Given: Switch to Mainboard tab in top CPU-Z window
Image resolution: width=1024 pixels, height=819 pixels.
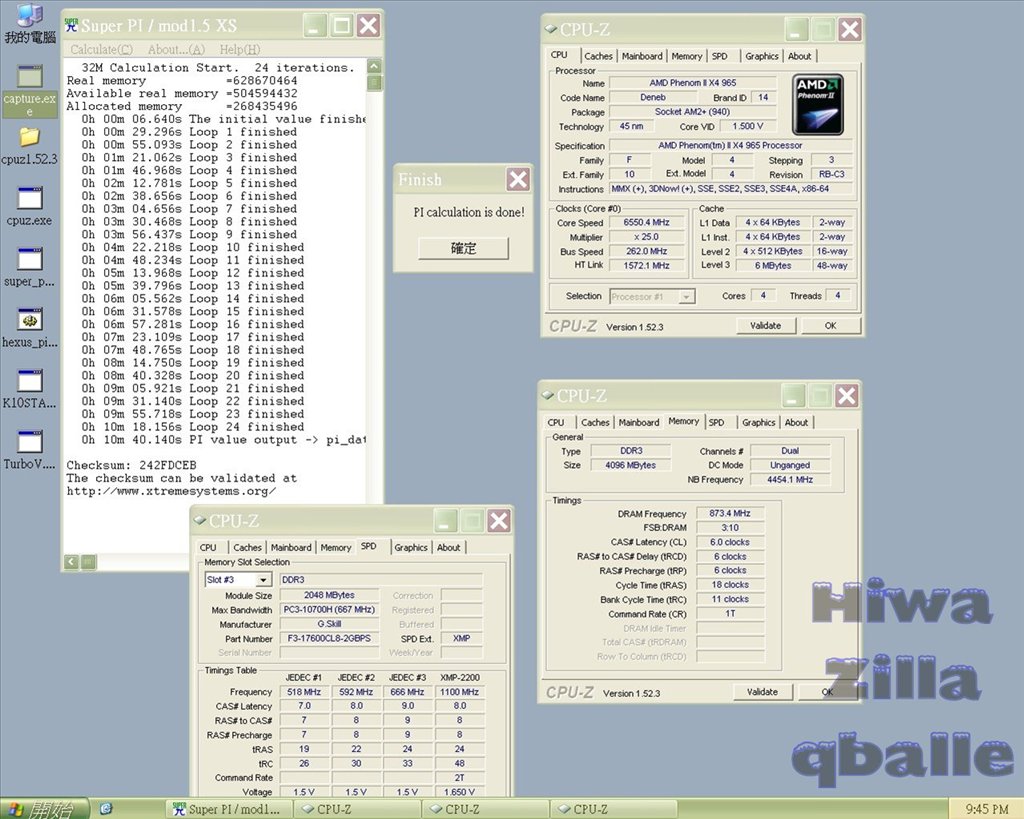Looking at the screenshot, I should pyautogui.click(x=642, y=56).
